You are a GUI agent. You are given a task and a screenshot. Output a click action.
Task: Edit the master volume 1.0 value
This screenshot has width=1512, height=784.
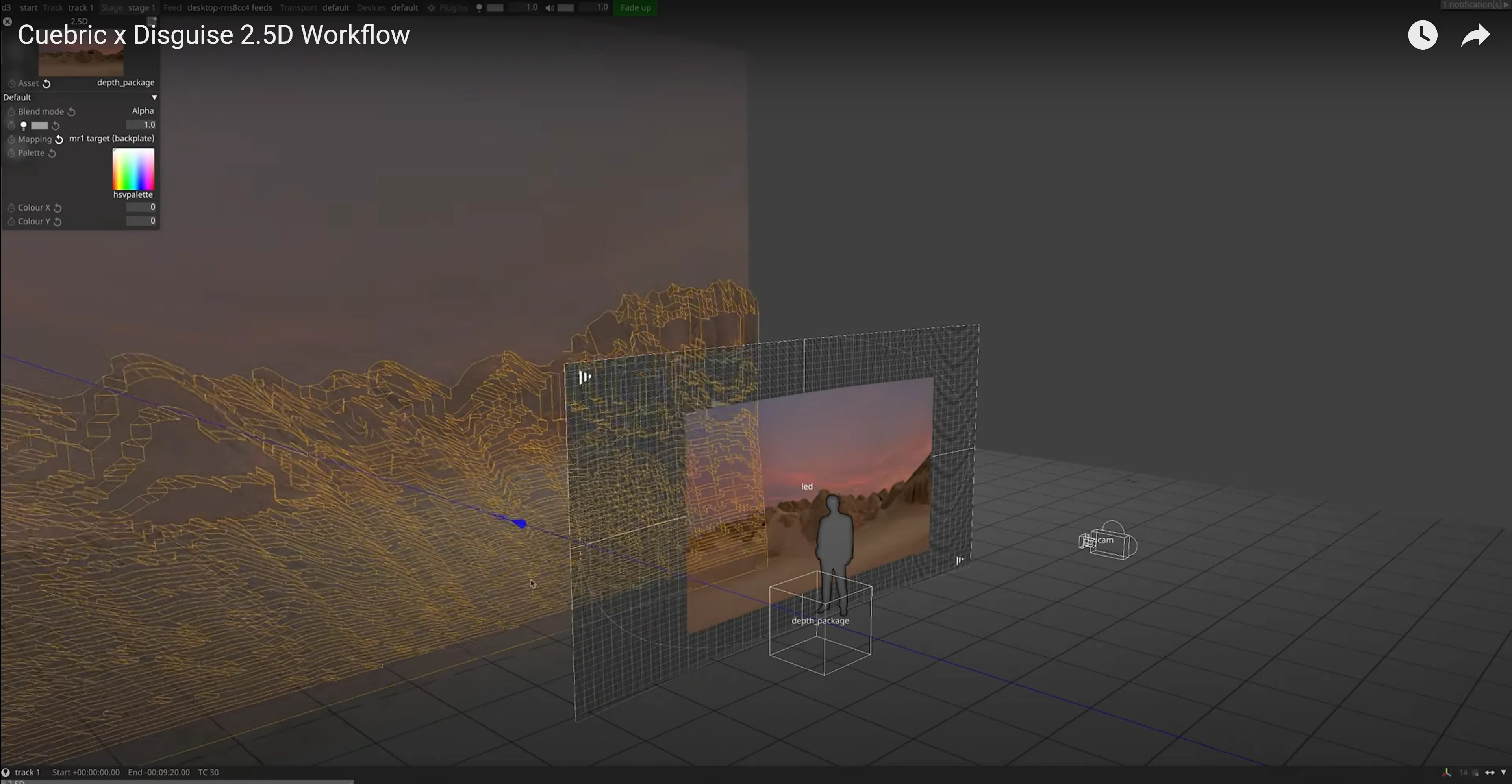pos(594,7)
